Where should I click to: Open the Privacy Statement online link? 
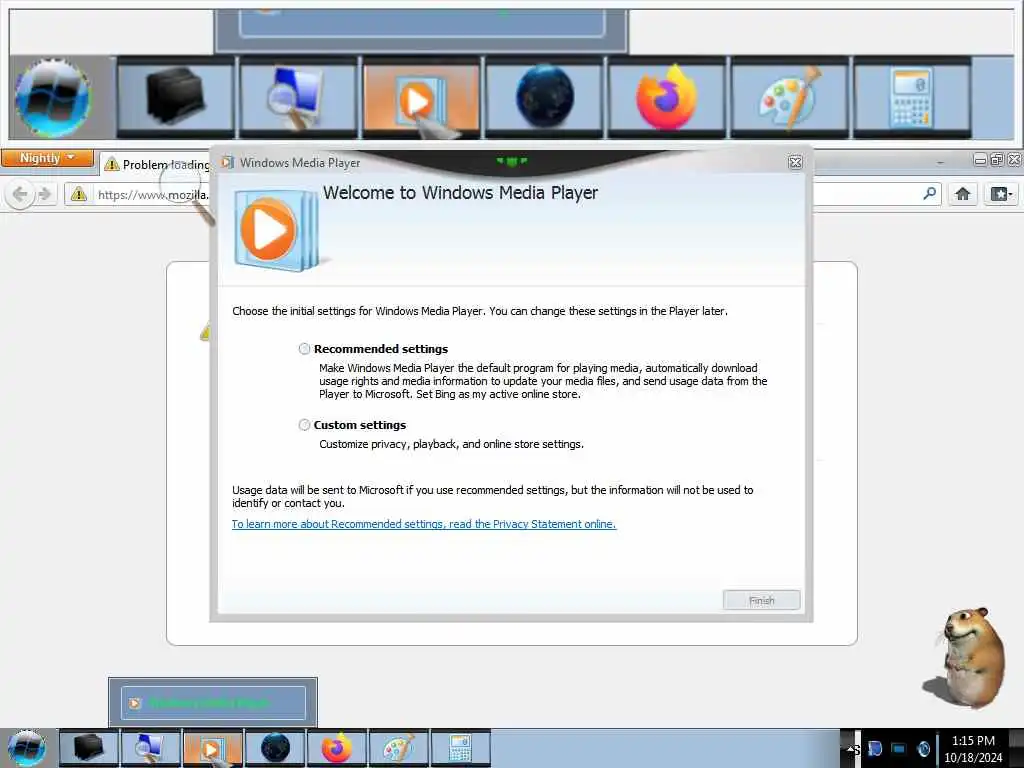pyautogui.click(x=424, y=524)
